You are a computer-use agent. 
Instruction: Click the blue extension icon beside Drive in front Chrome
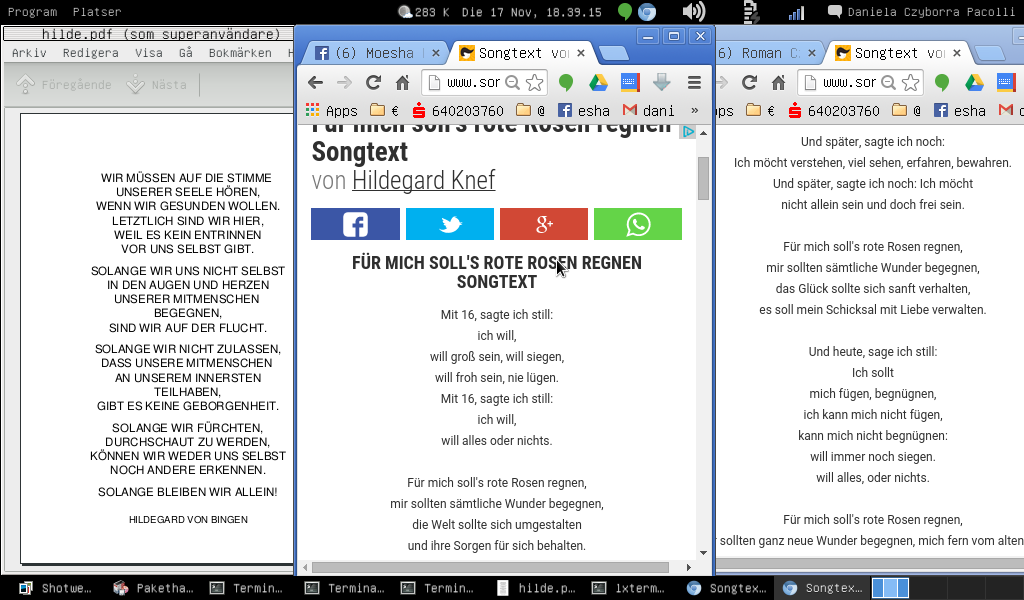630,82
